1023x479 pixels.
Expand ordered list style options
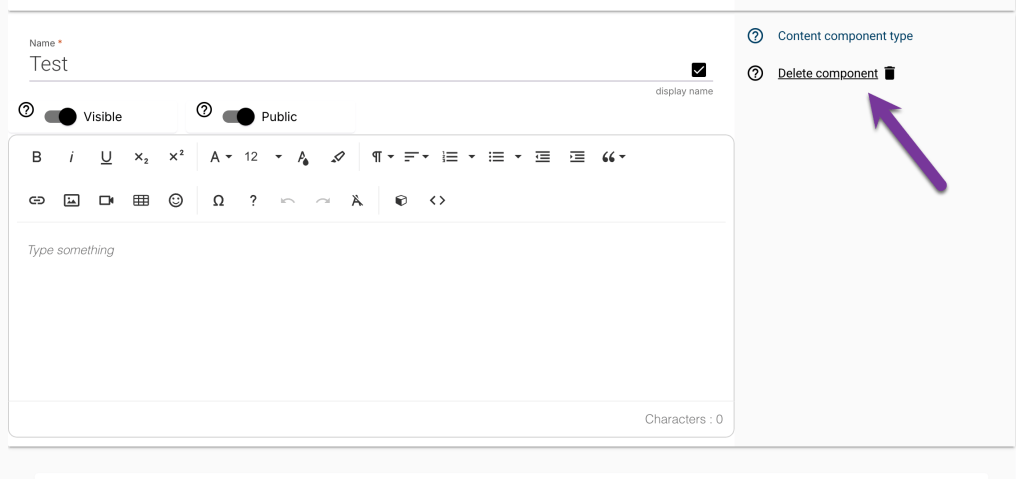click(x=472, y=157)
